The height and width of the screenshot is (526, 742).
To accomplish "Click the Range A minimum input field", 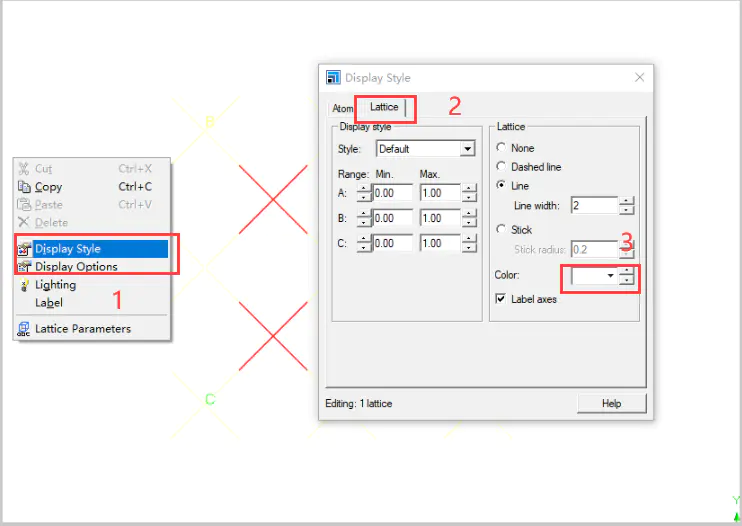I will click(x=392, y=193).
